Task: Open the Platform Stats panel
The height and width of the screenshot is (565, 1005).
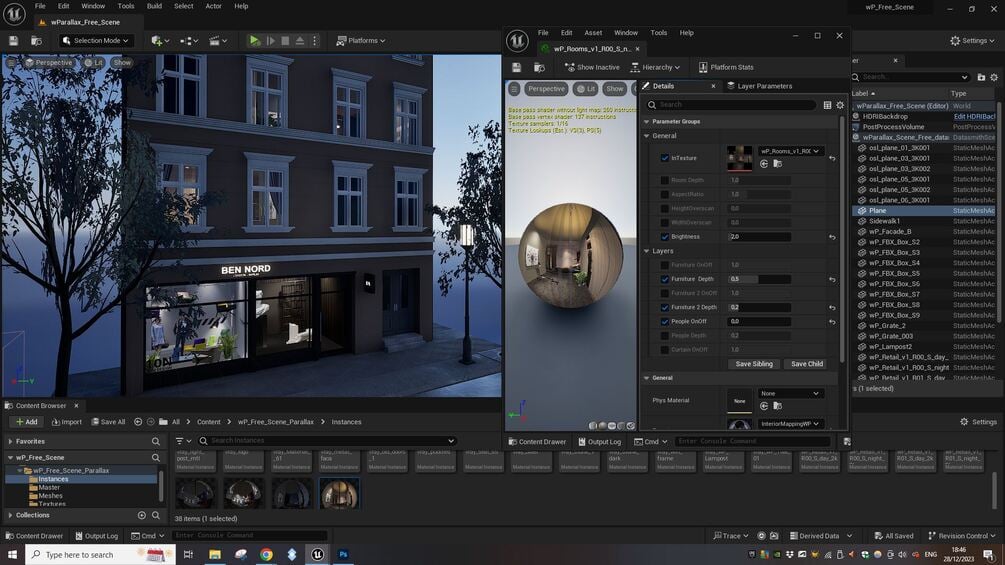Action: (x=726, y=67)
